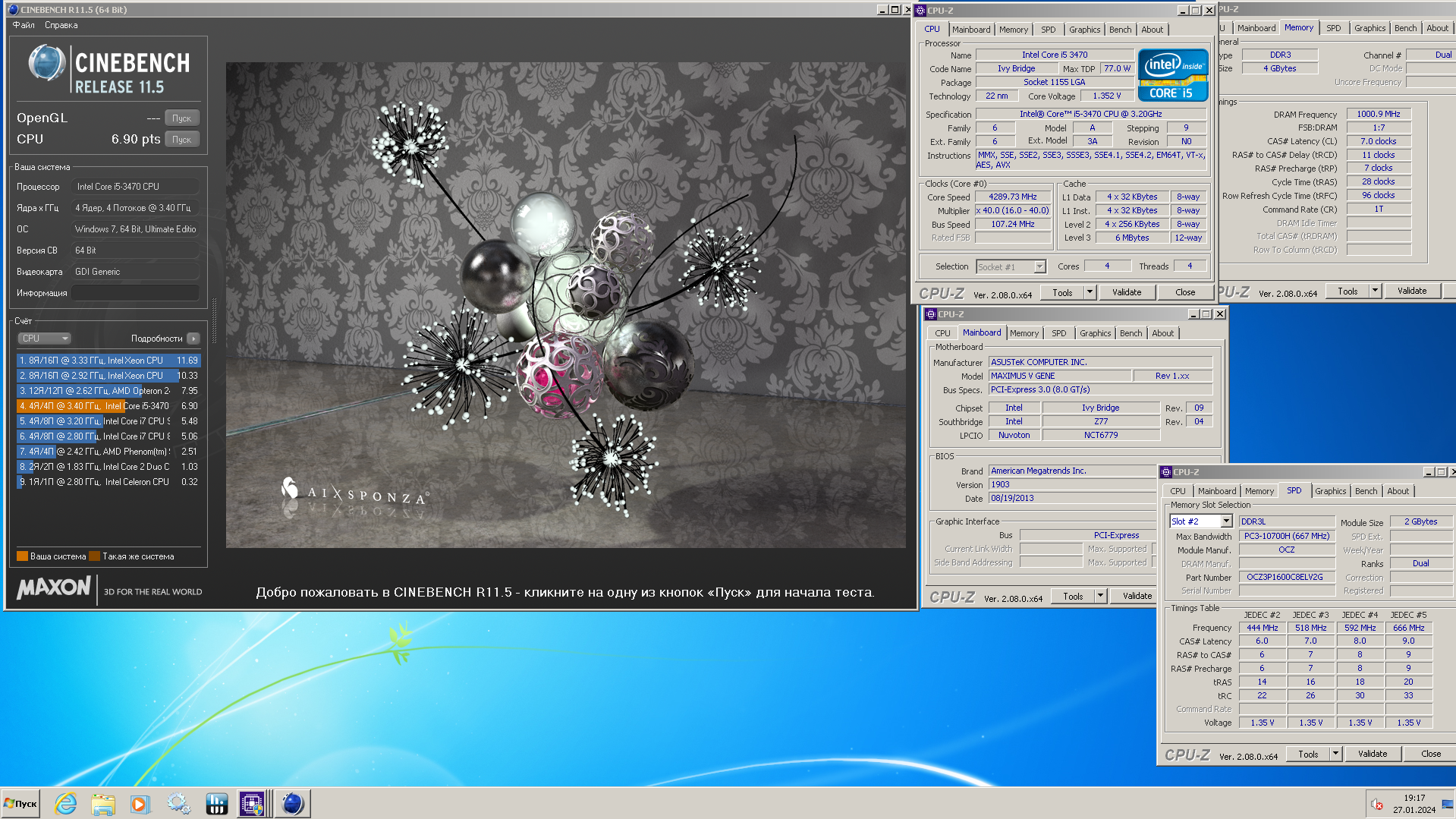
Task: Run the CPU test with Пуск button
Action: tap(182, 139)
